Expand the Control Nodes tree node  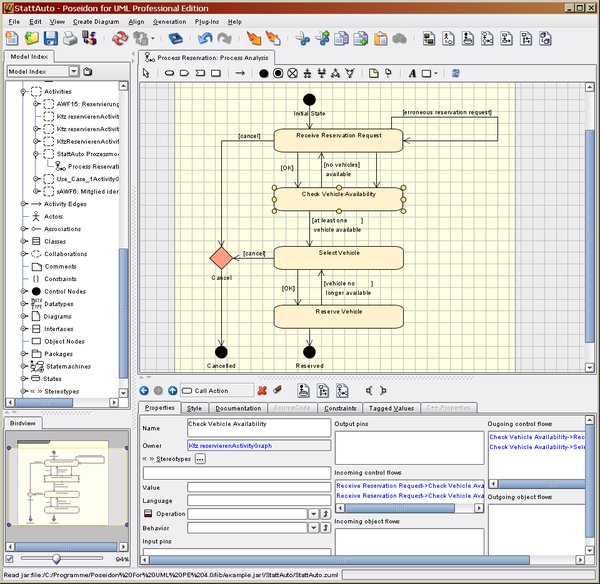coord(23,291)
